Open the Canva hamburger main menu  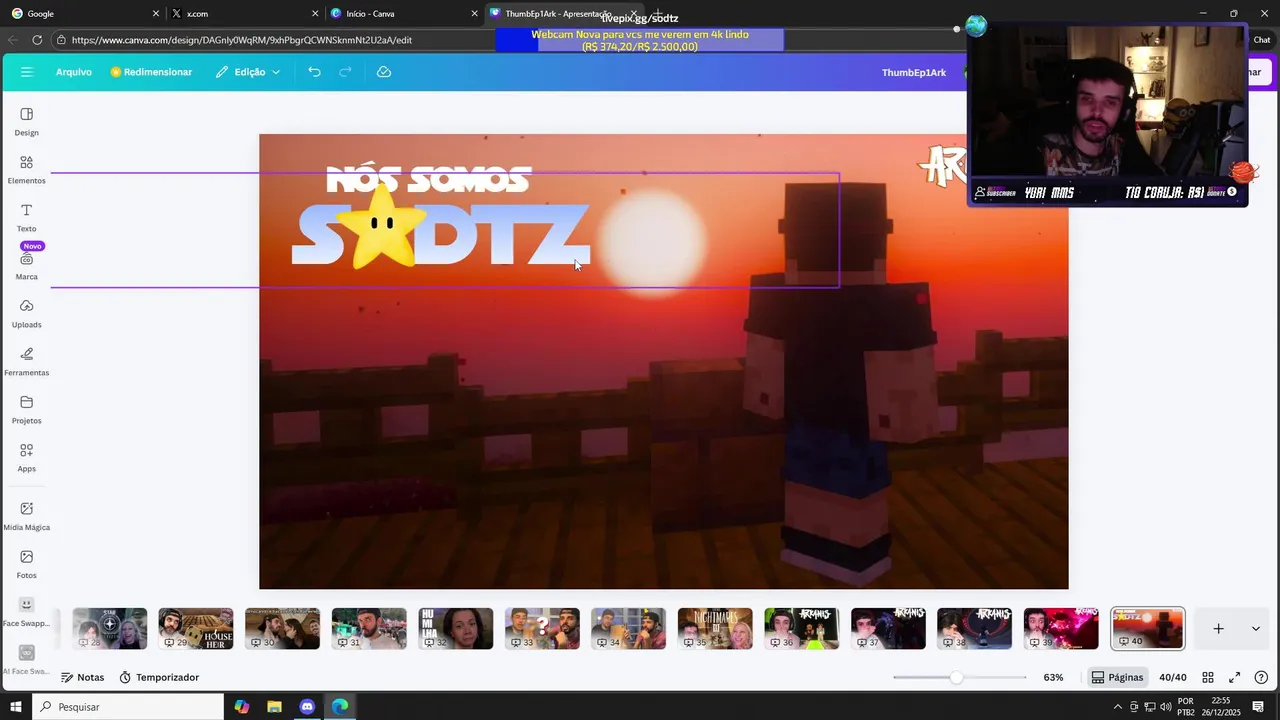[x=27, y=72]
